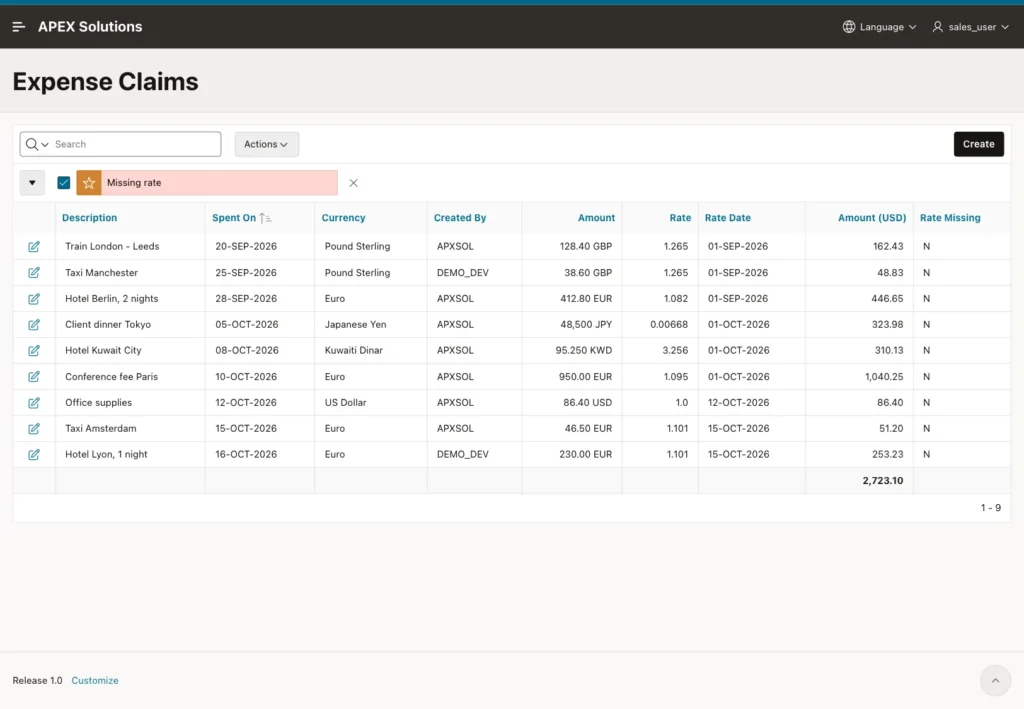1024x709 pixels.
Task: Open the Description column header menu
Action: click(x=89, y=218)
